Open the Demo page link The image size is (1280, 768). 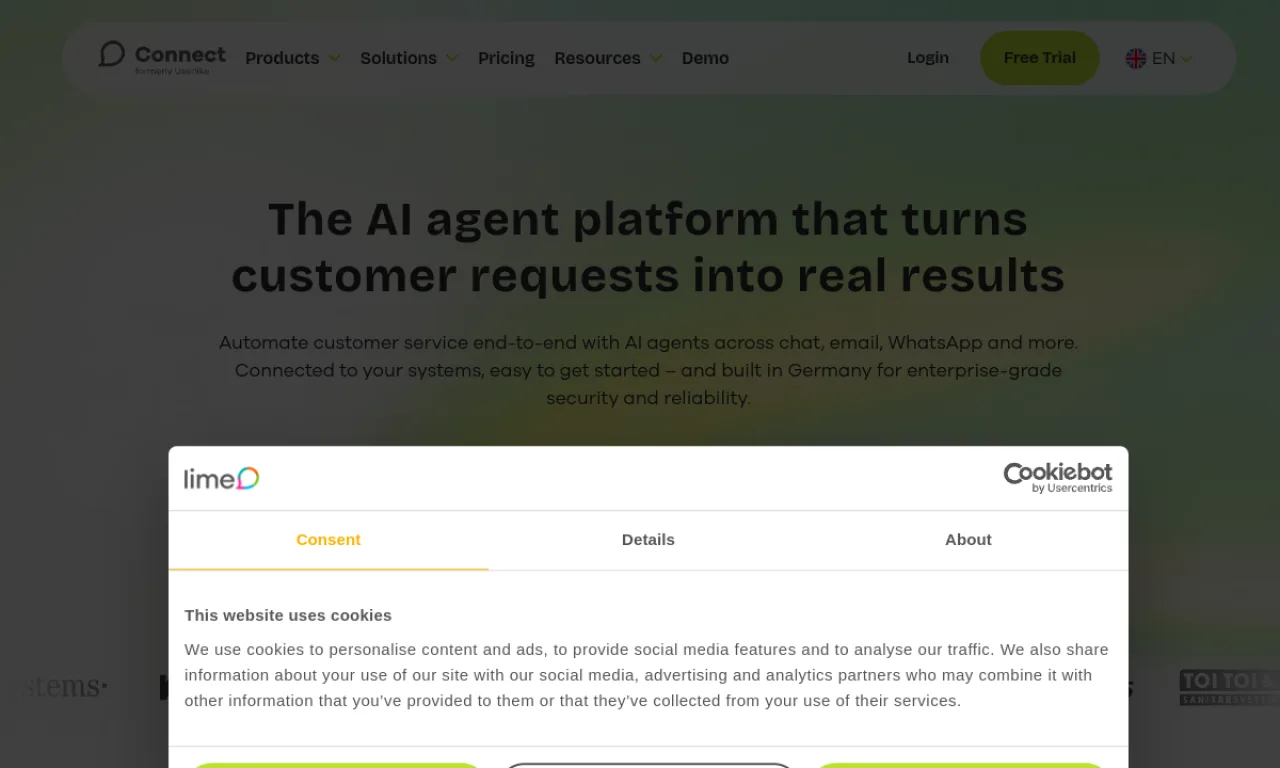[705, 58]
